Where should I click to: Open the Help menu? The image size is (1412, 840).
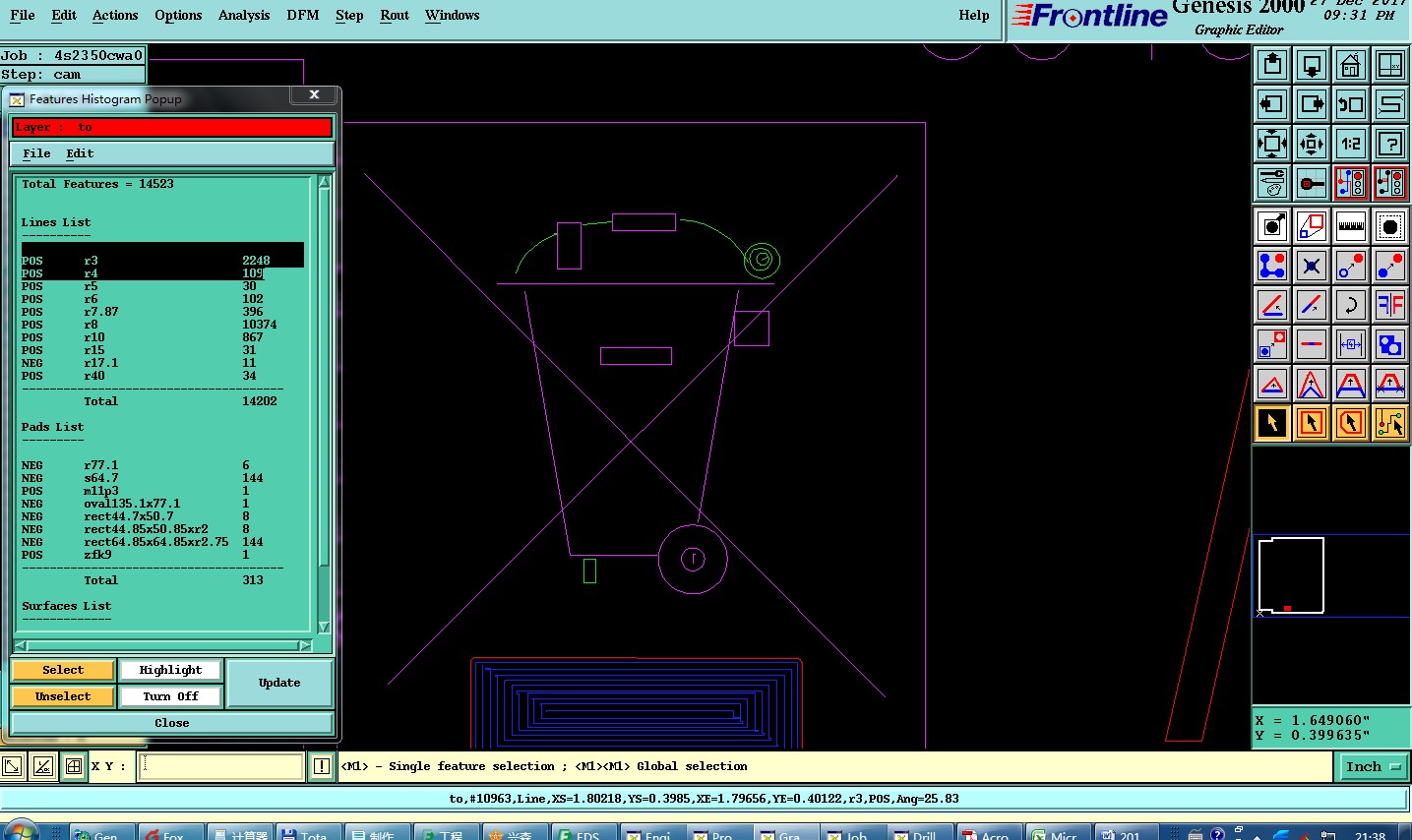click(x=974, y=15)
